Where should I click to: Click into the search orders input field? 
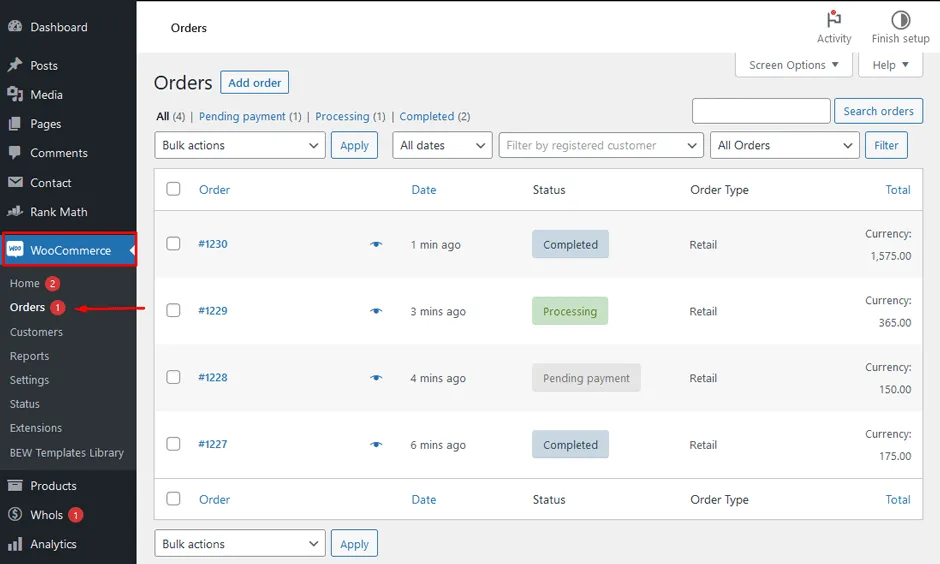[x=761, y=111]
